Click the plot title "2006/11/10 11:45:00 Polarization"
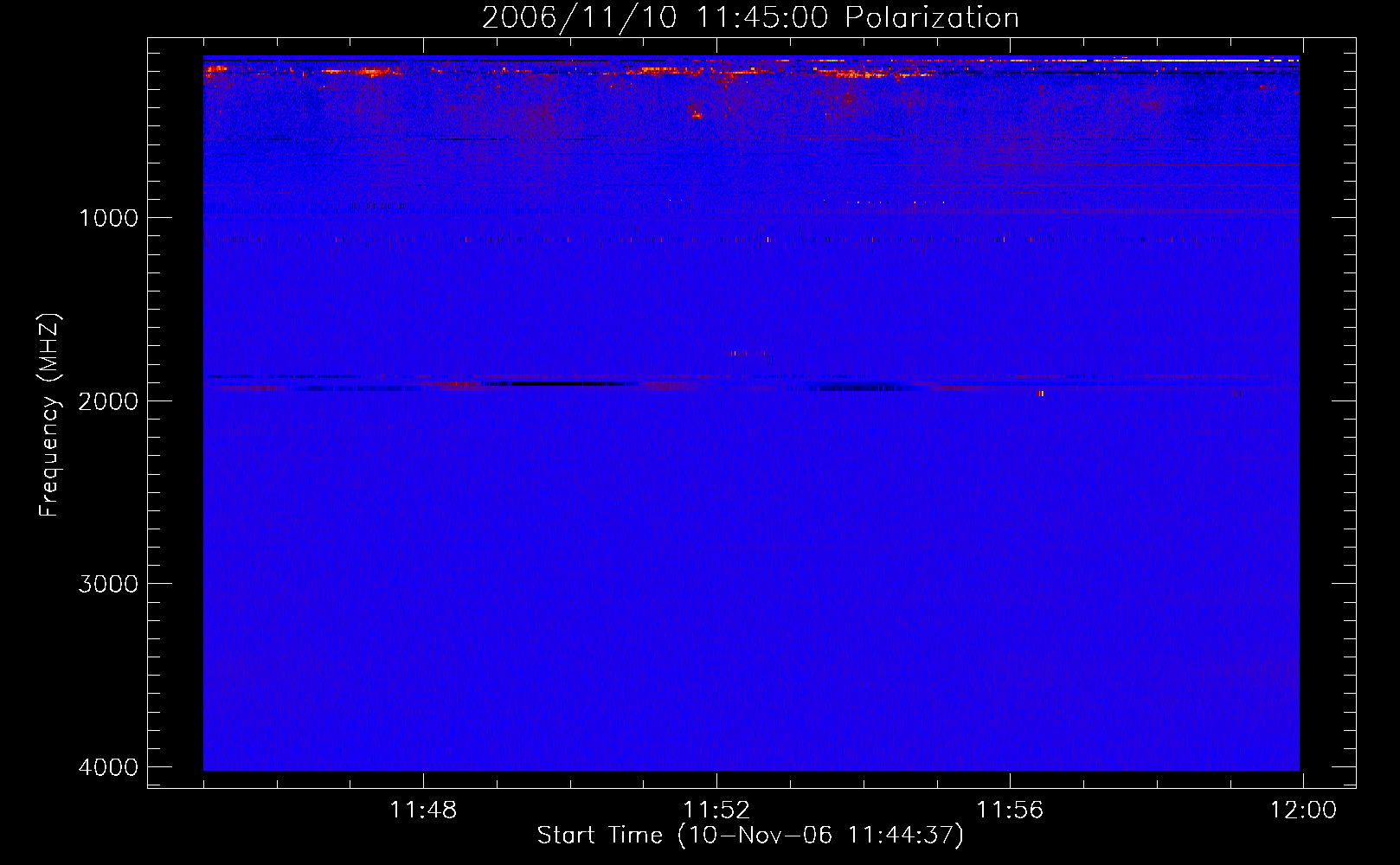1400x865 pixels. coord(750,17)
